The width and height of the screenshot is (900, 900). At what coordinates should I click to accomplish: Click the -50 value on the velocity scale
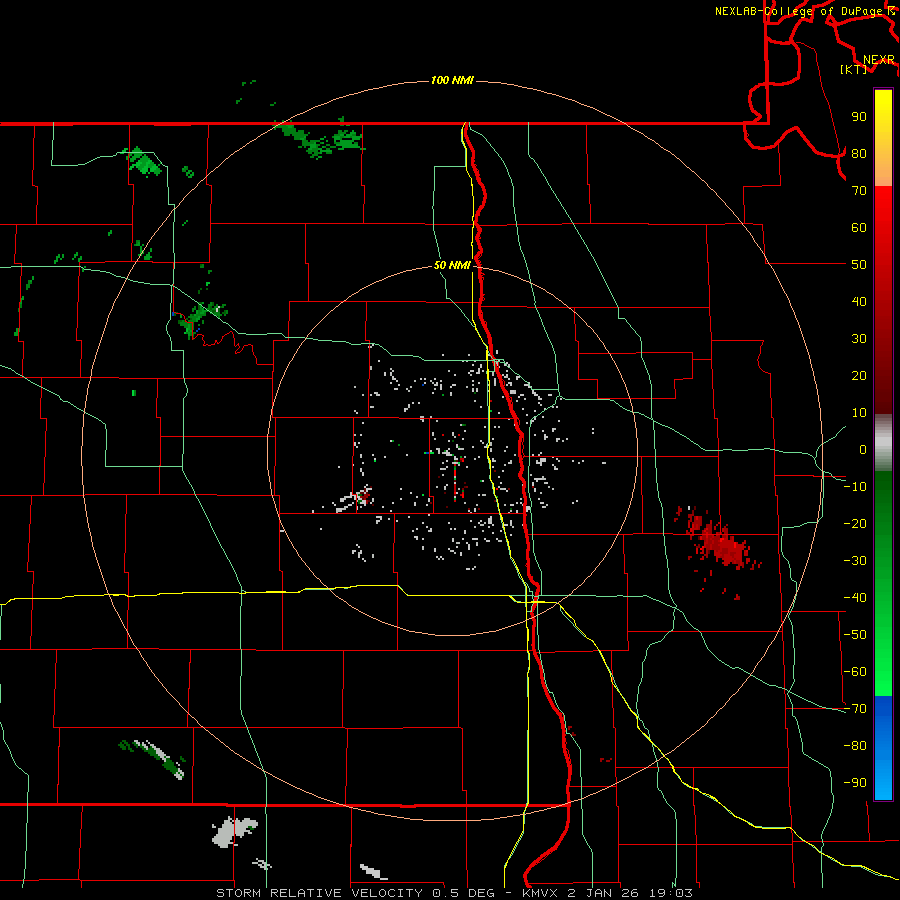click(855, 635)
